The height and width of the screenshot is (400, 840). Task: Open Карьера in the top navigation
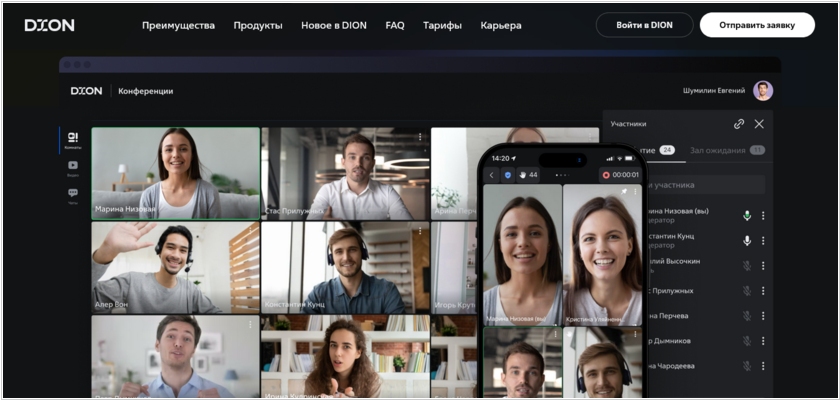(501, 25)
